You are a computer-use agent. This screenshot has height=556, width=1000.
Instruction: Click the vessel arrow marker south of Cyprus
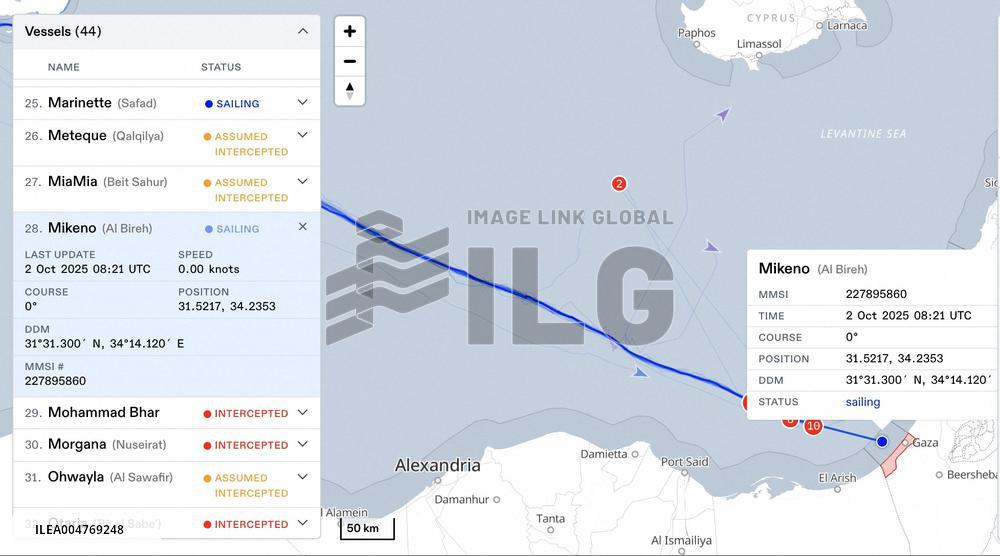click(723, 115)
